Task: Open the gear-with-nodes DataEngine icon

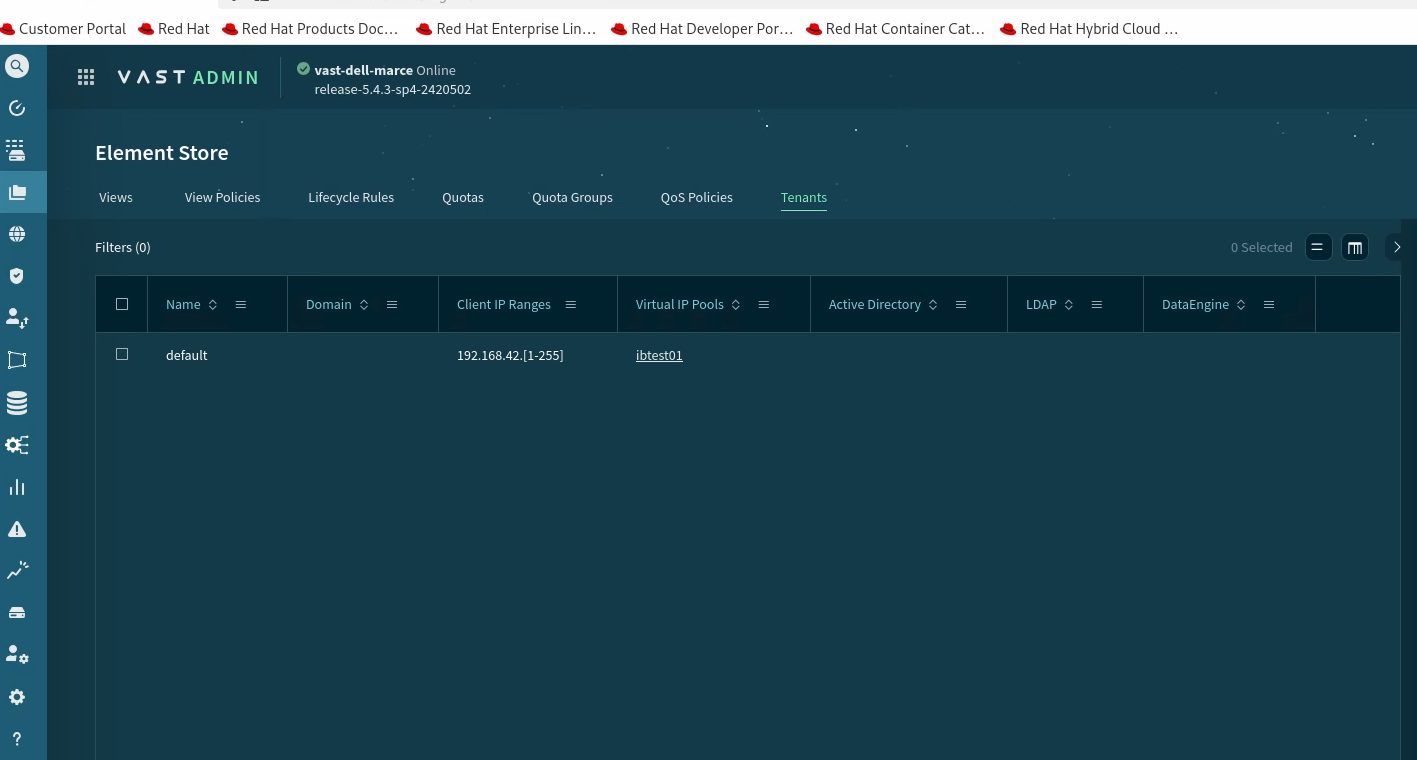Action: click(x=17, y=445)
